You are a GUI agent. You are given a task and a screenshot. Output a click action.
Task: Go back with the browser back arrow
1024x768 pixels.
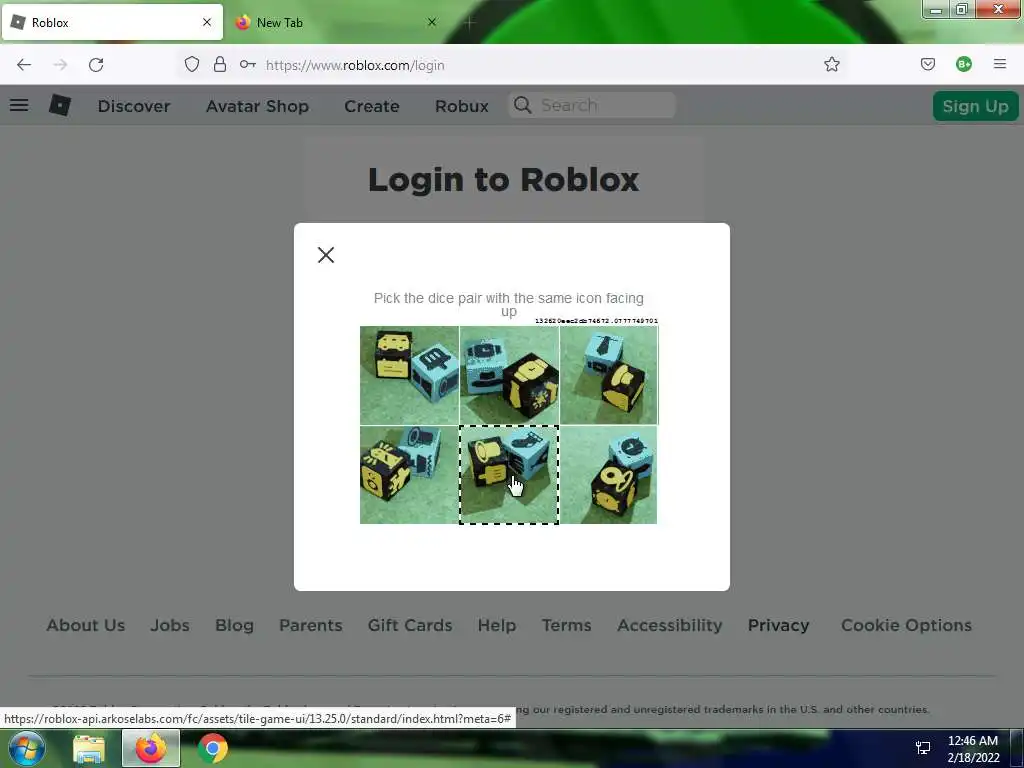tap(24, 65)
